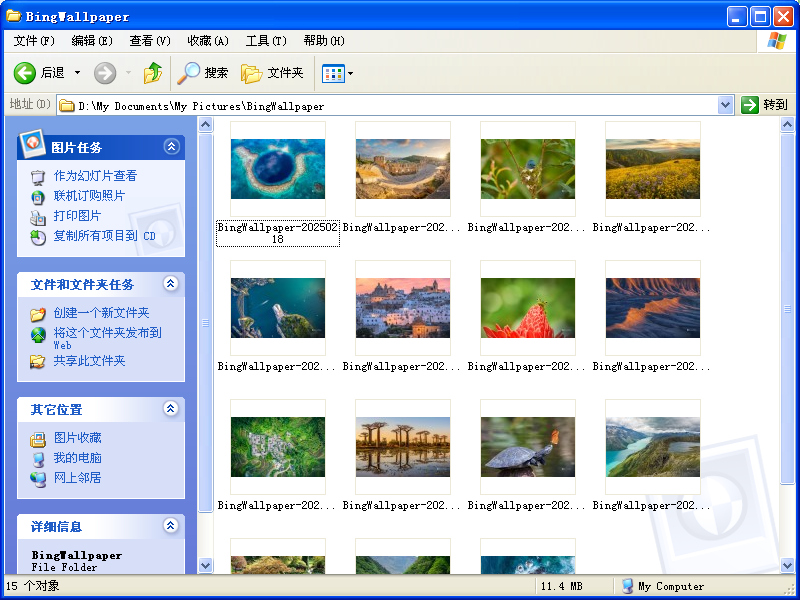Open the 查看(V) menu

pos(150,41)
